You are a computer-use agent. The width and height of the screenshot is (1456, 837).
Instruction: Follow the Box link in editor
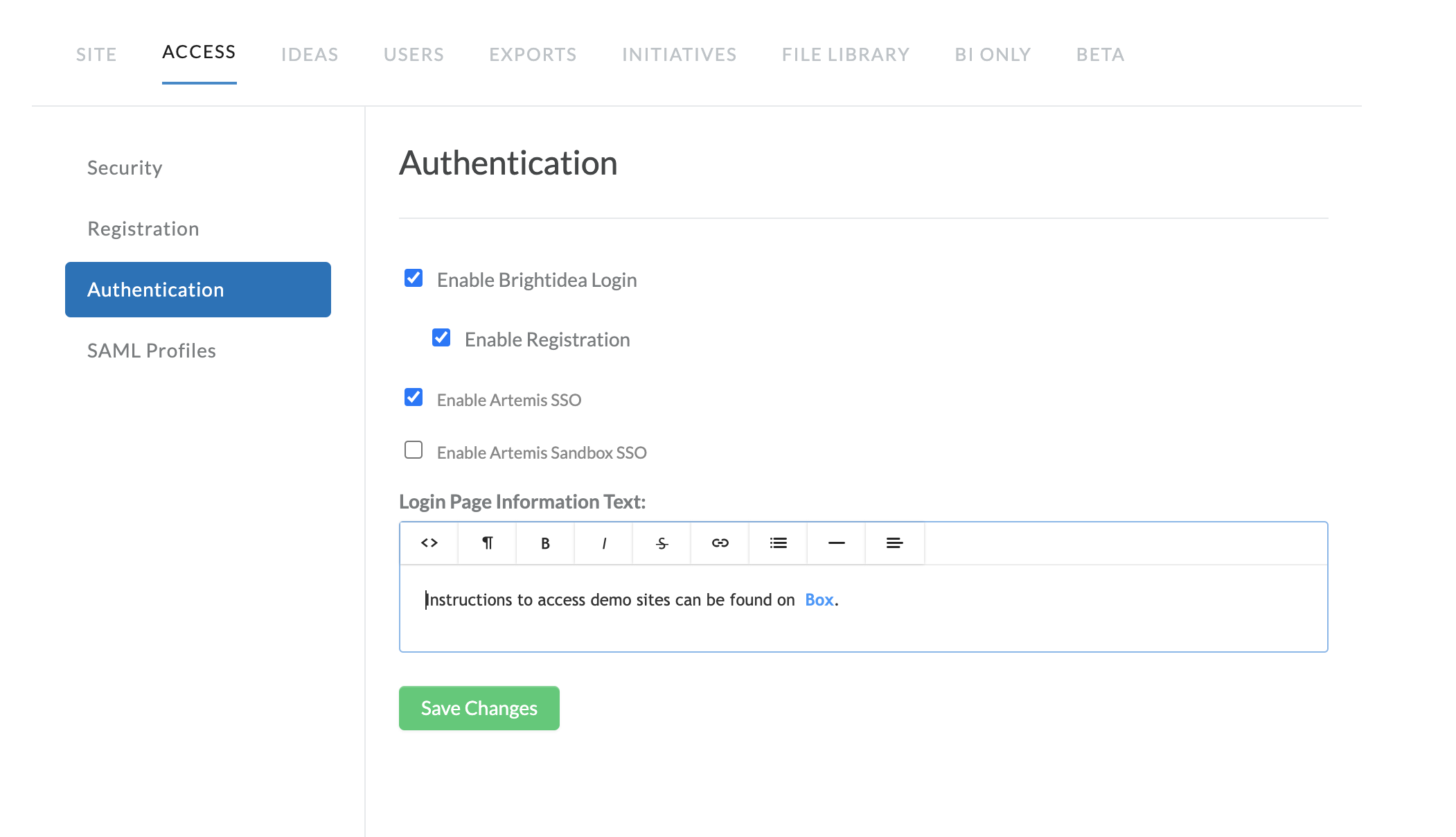819,600
